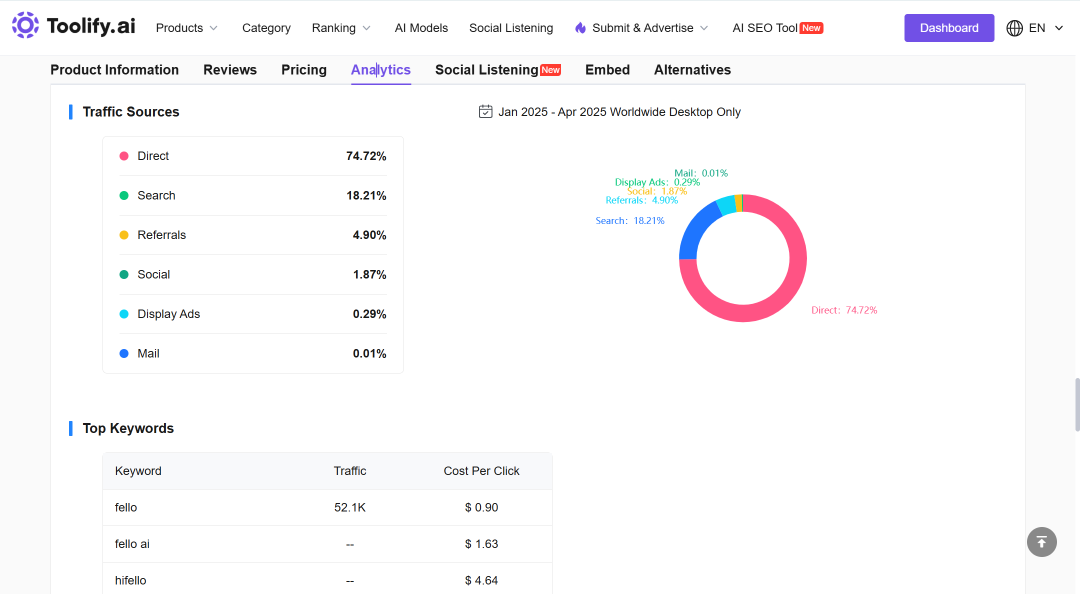
Task: Click the Toolify.ai brand name
Action: 91,26
